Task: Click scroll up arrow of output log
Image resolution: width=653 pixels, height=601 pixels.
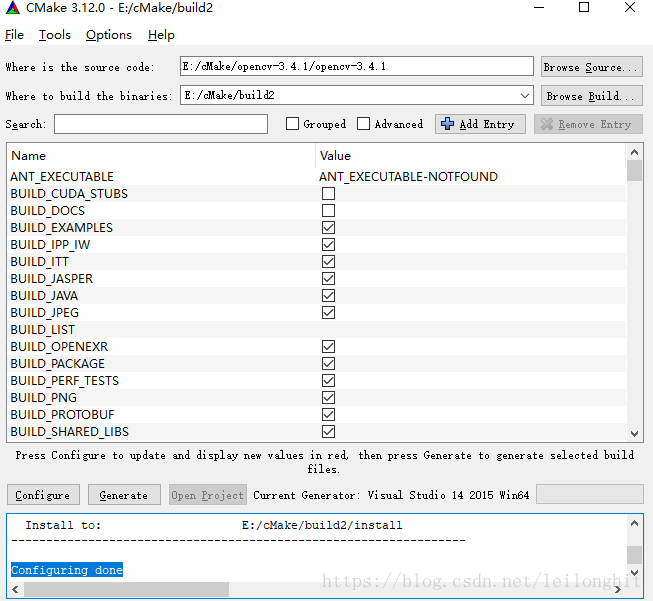Action: click(x=634, y=523)
